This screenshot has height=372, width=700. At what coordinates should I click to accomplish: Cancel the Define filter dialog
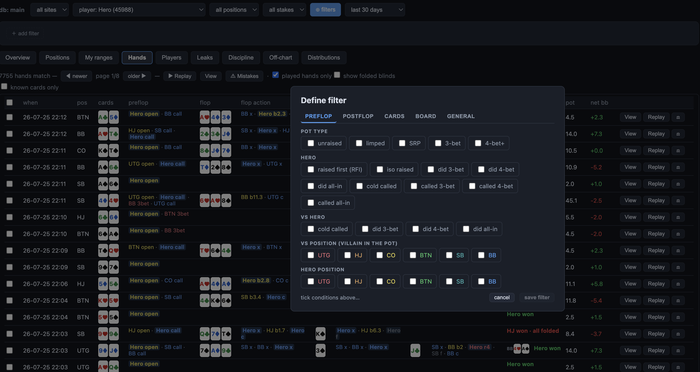pos(502,297)
